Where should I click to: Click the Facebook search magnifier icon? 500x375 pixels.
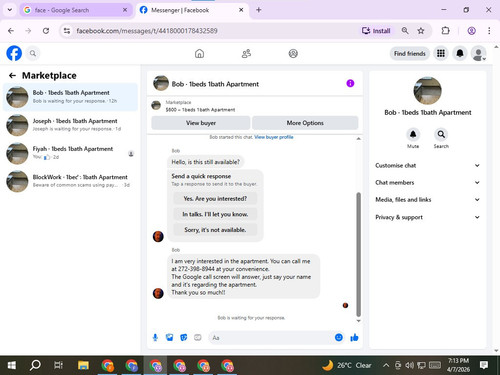33,53
